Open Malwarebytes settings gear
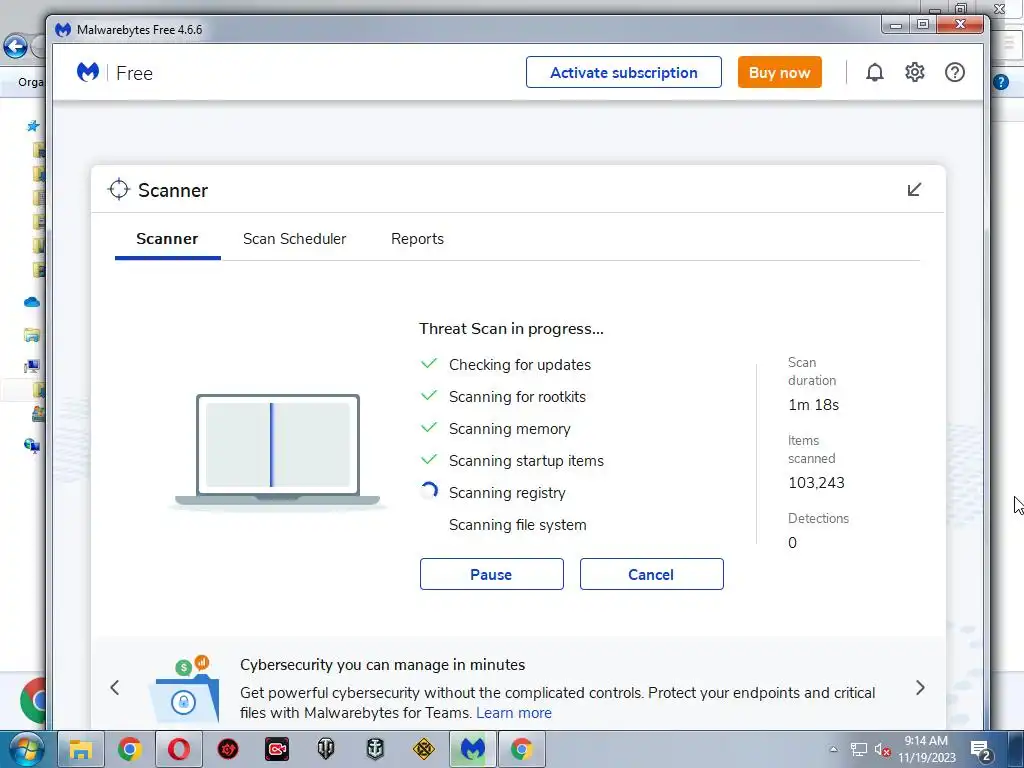 point(914,72)
